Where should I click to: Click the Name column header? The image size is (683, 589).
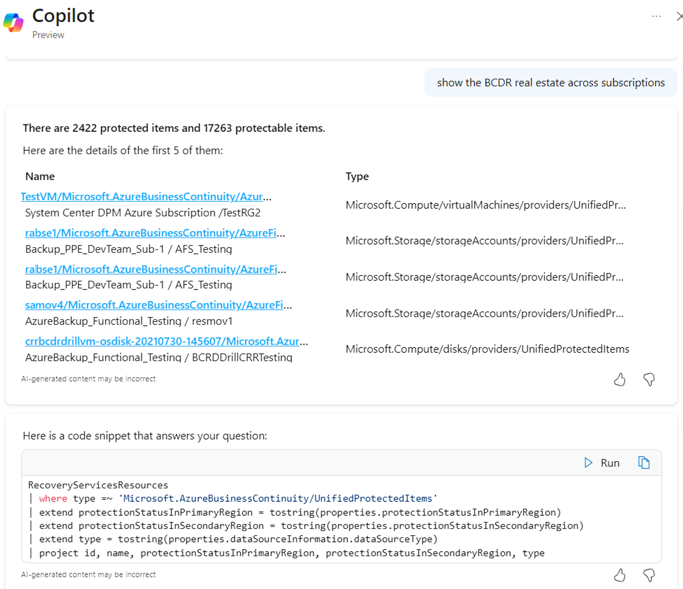click(x=40, y=176)
